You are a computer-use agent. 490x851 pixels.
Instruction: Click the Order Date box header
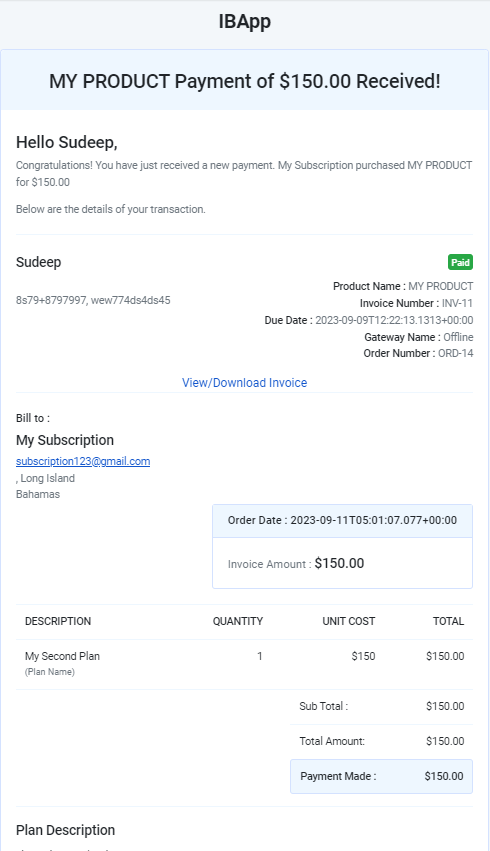342,520
